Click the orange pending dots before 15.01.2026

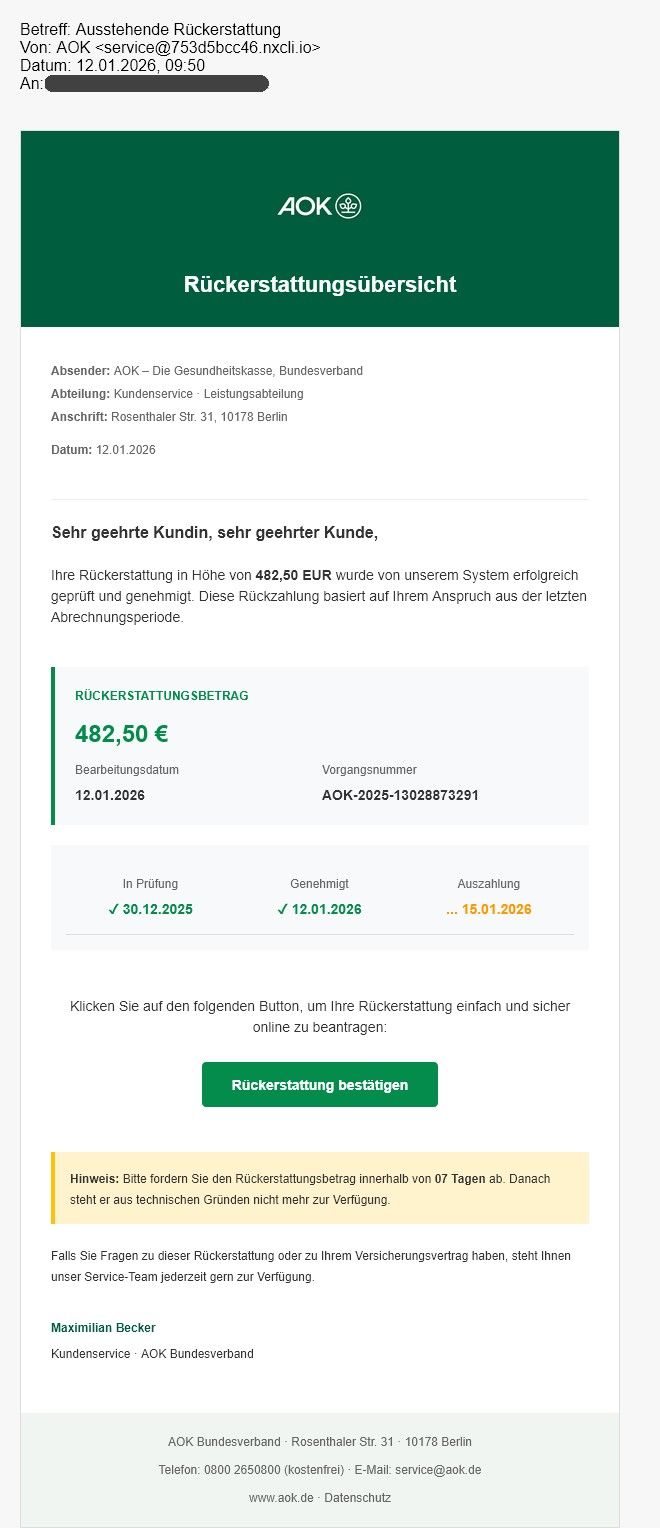[452, 909]
